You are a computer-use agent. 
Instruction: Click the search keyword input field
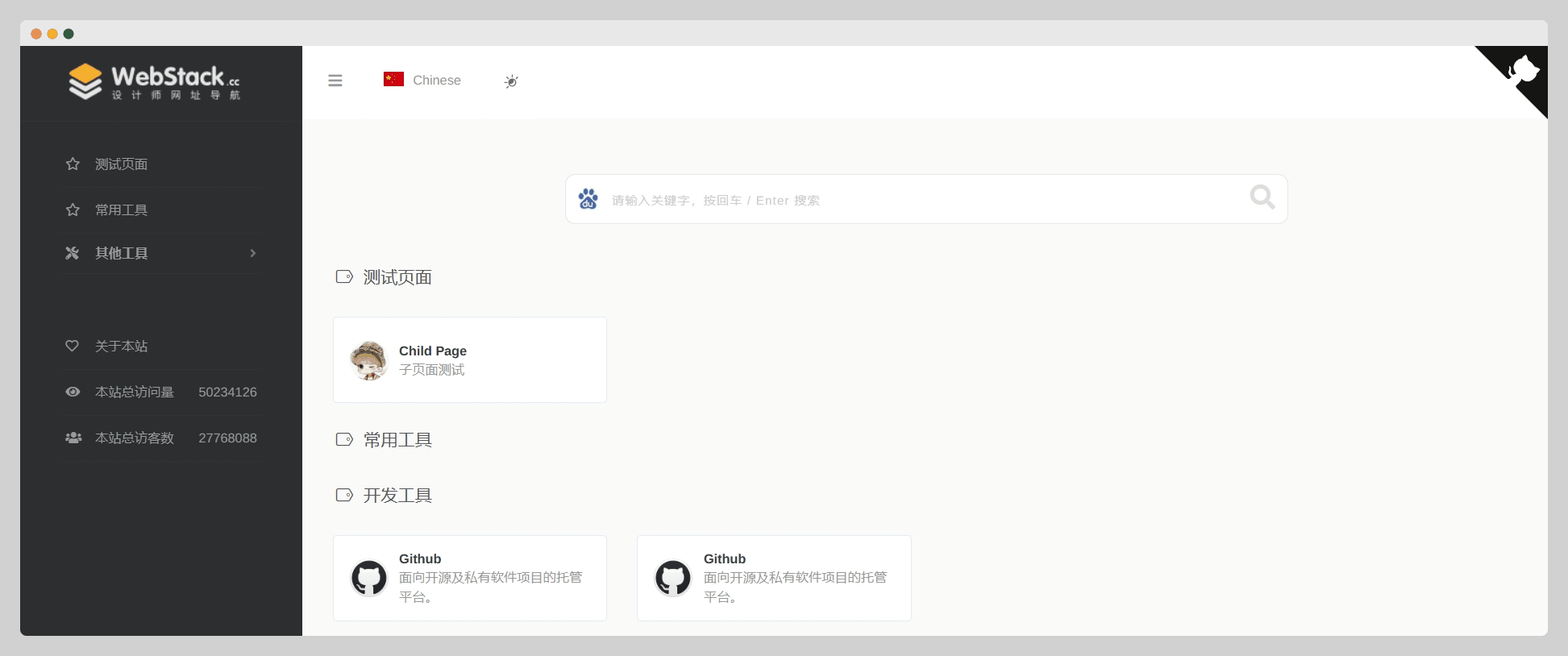point(919,200)
